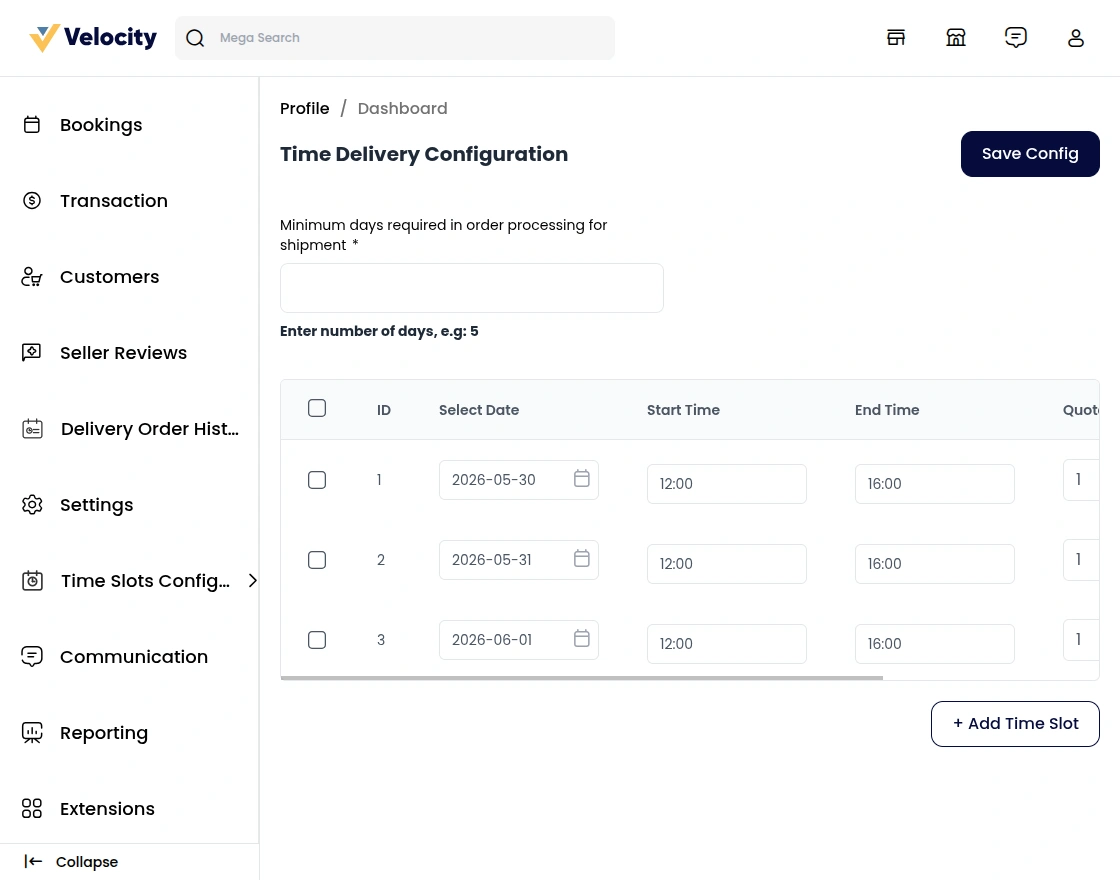Click the Quota field in row 1
The height and width of the screenshot is (880, 1120).
click(1081, 480)
